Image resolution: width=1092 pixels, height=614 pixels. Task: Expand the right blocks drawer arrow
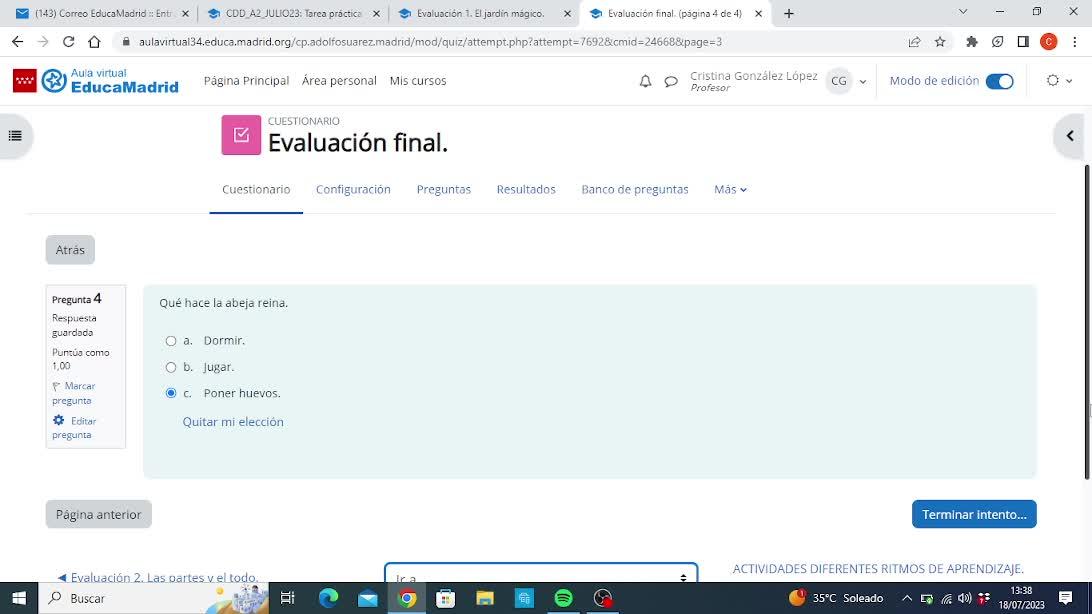click(x=1070, y=136)
